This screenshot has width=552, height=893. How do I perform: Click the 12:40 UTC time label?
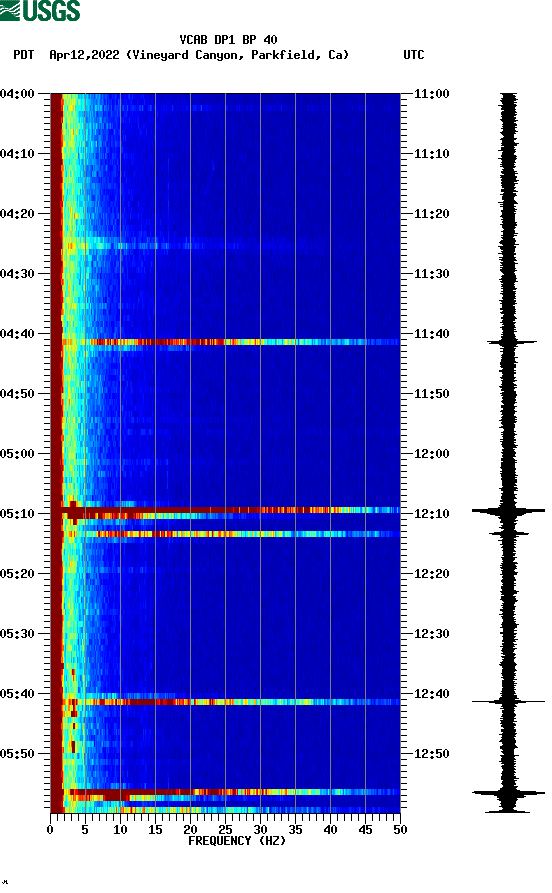432,694
